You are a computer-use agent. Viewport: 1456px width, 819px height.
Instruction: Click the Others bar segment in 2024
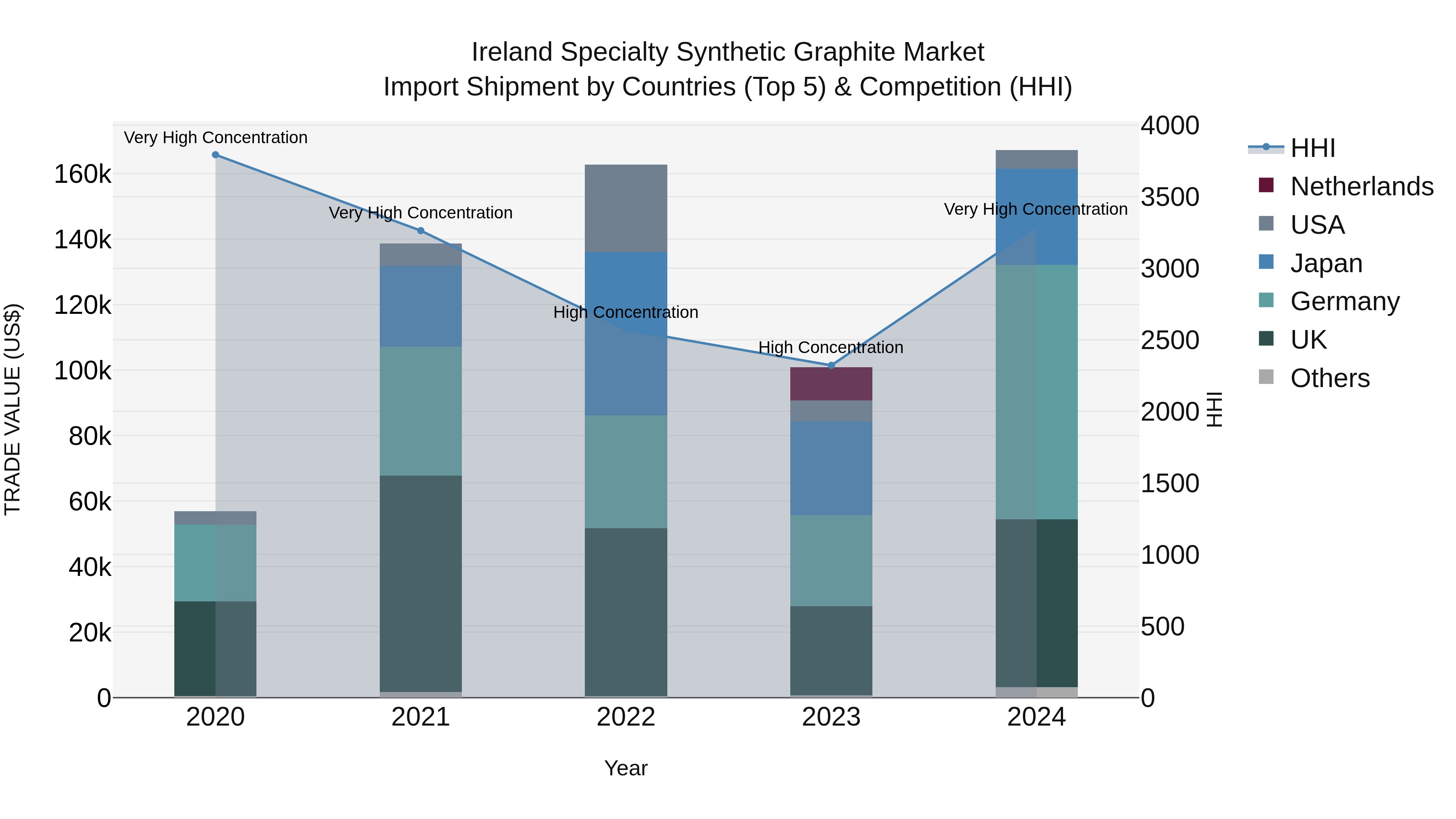click(1037, 692)
